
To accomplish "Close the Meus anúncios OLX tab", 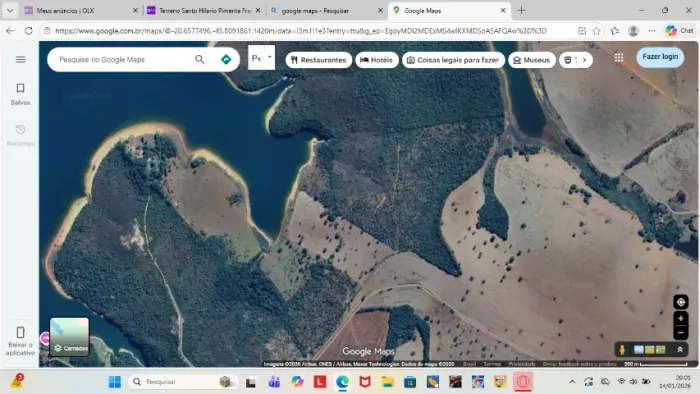I will point(135,10).
